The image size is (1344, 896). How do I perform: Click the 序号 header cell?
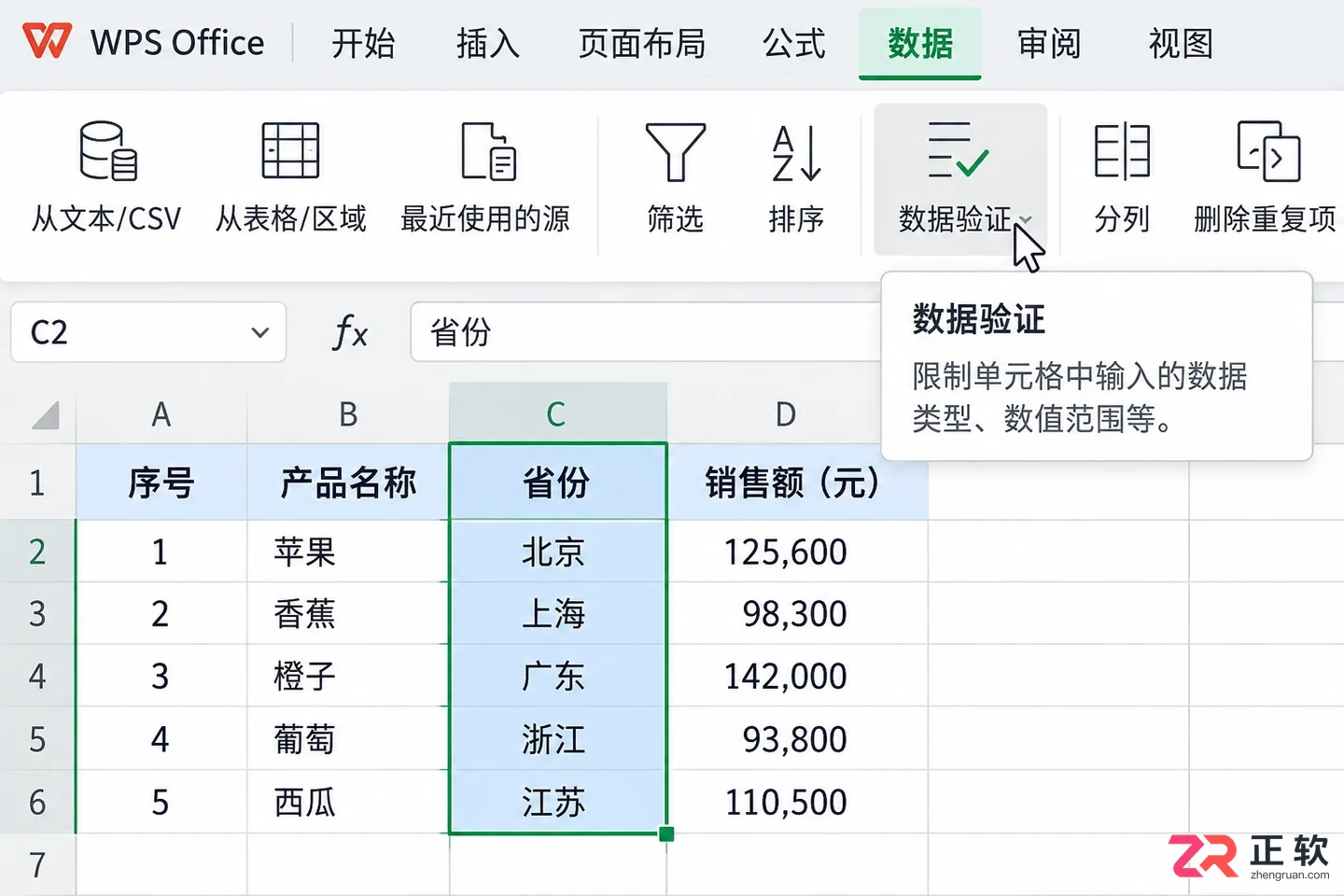pyautogui.click(x=161, y=483)
